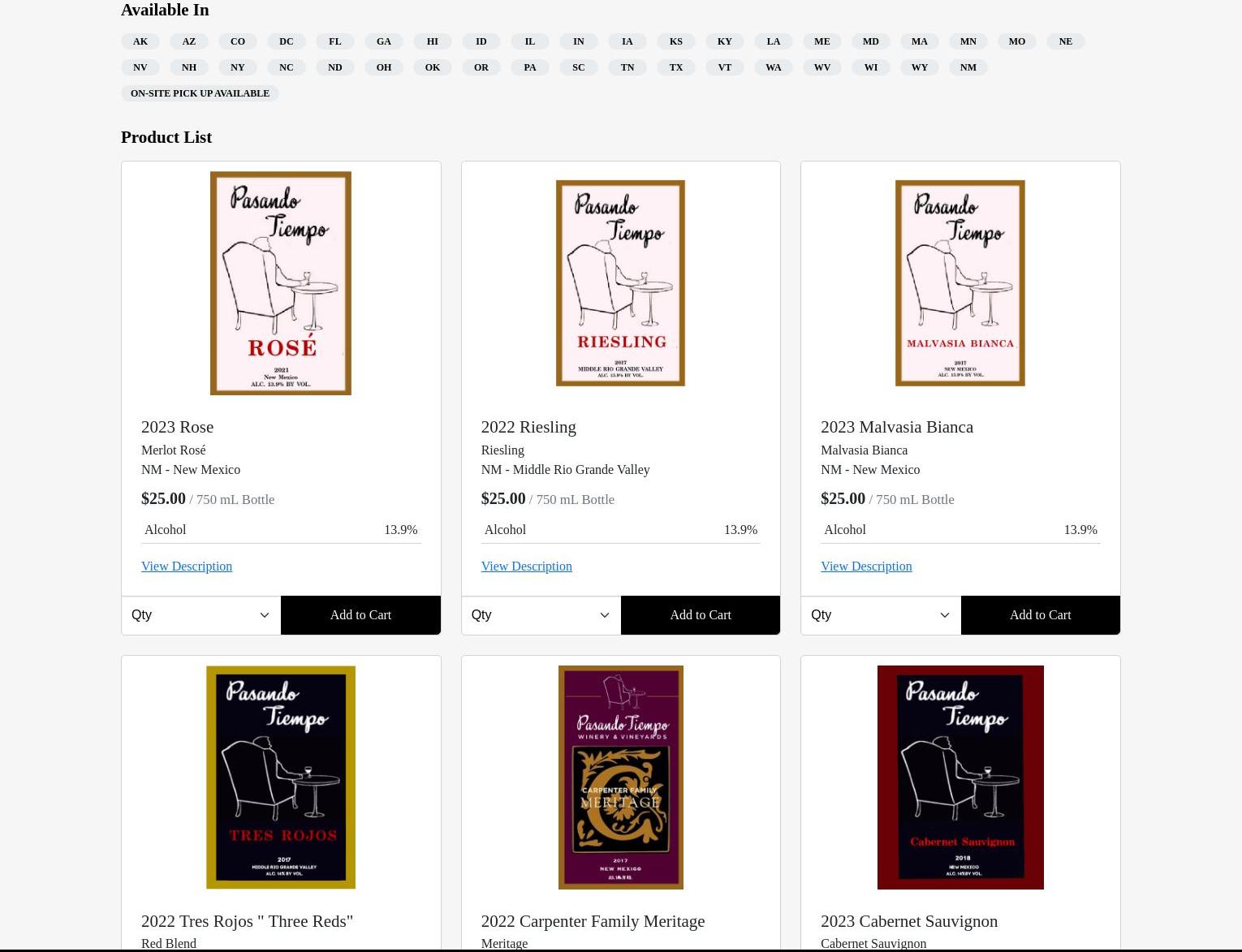Click the MO state badge

1017,41
